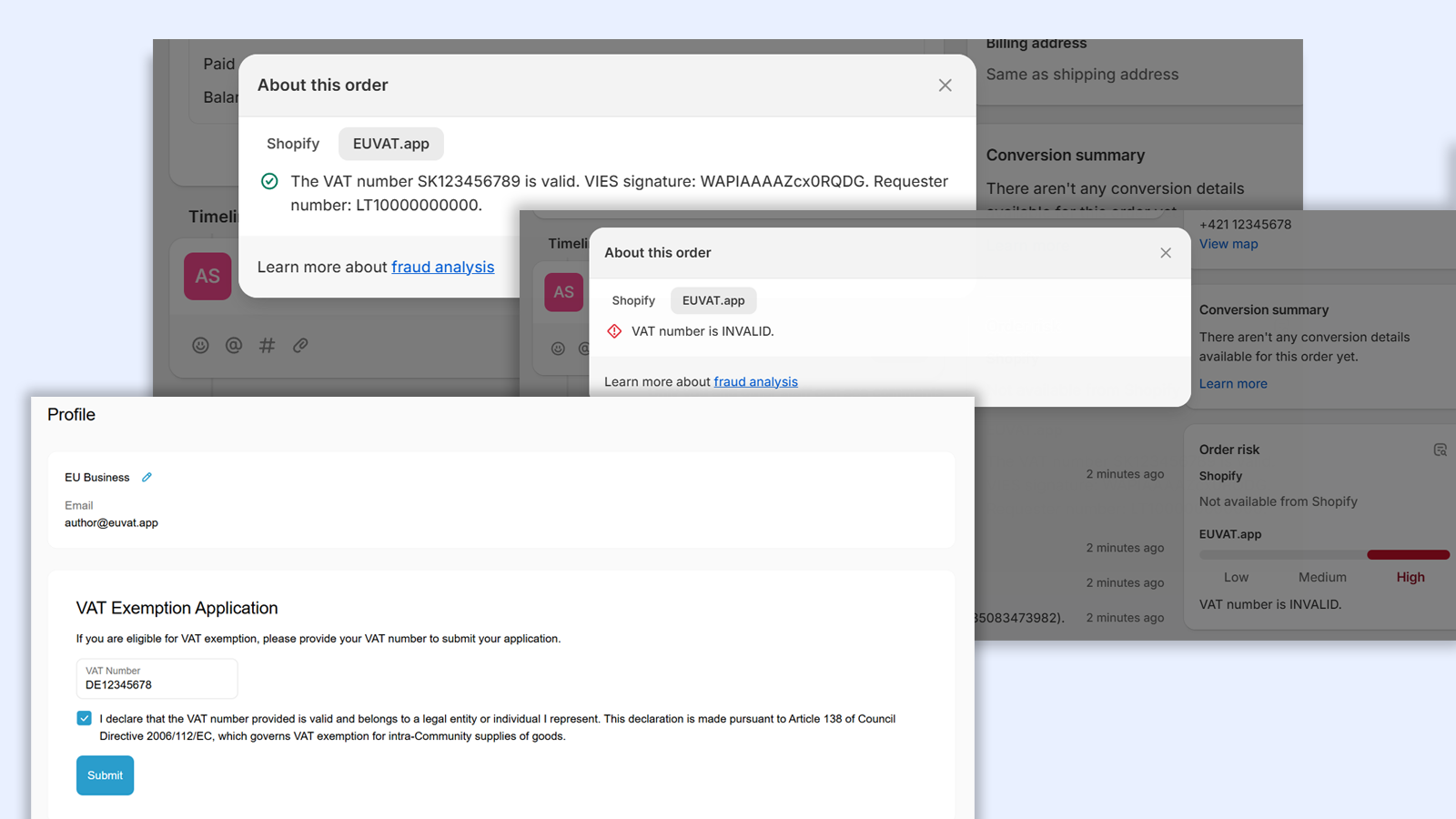Add hashtag reference with # icon

tap(267, 345)
